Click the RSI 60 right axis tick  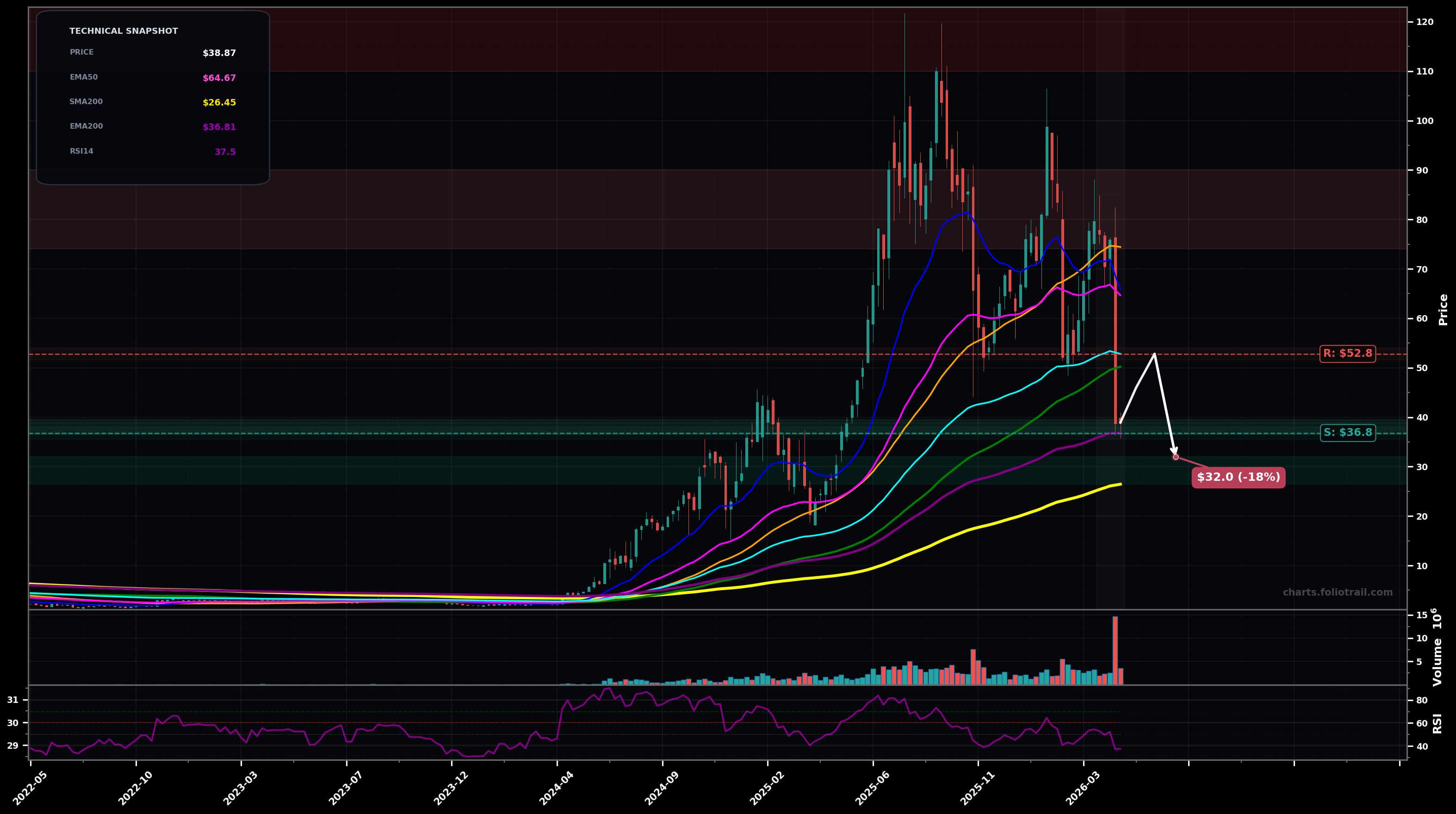pyautogui.click(x=1421, y=724)
